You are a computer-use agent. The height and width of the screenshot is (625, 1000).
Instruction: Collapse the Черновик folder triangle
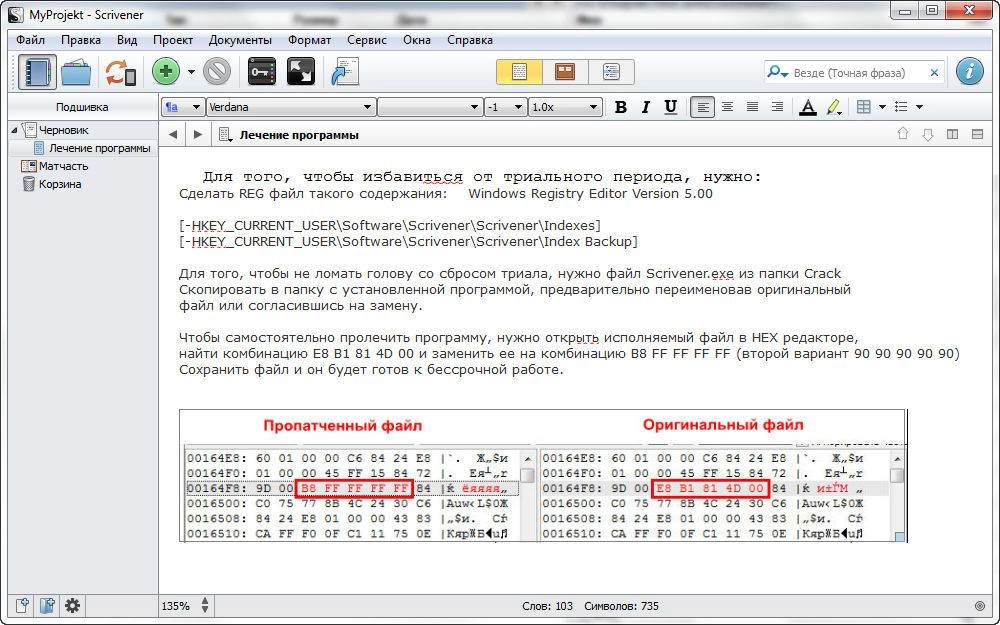tap(15, 130)
